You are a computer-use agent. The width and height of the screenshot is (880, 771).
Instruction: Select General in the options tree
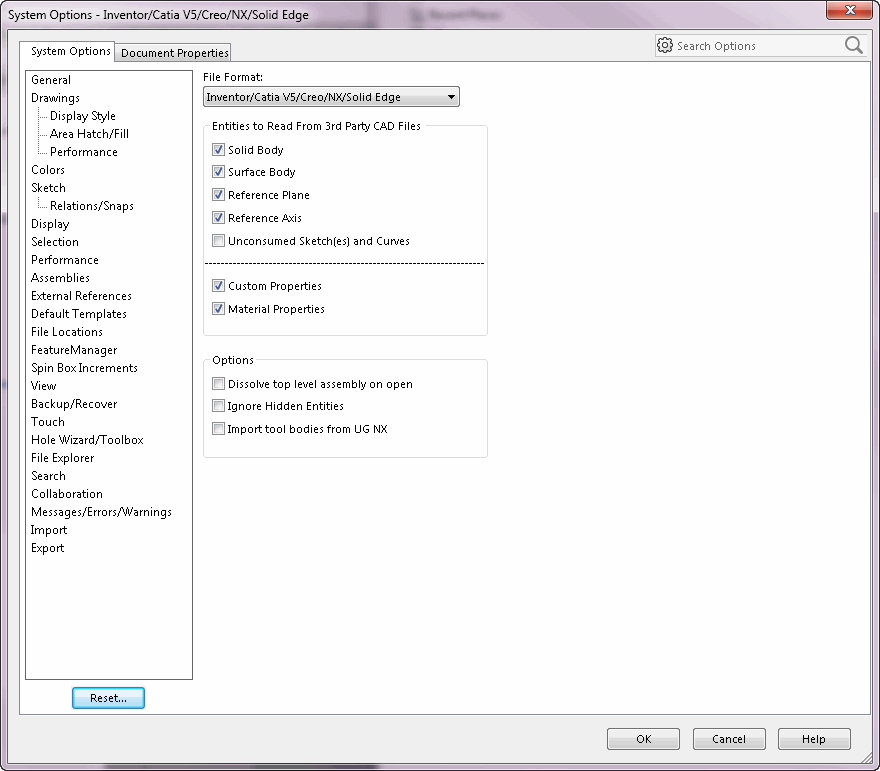click(x=51, y=80)
